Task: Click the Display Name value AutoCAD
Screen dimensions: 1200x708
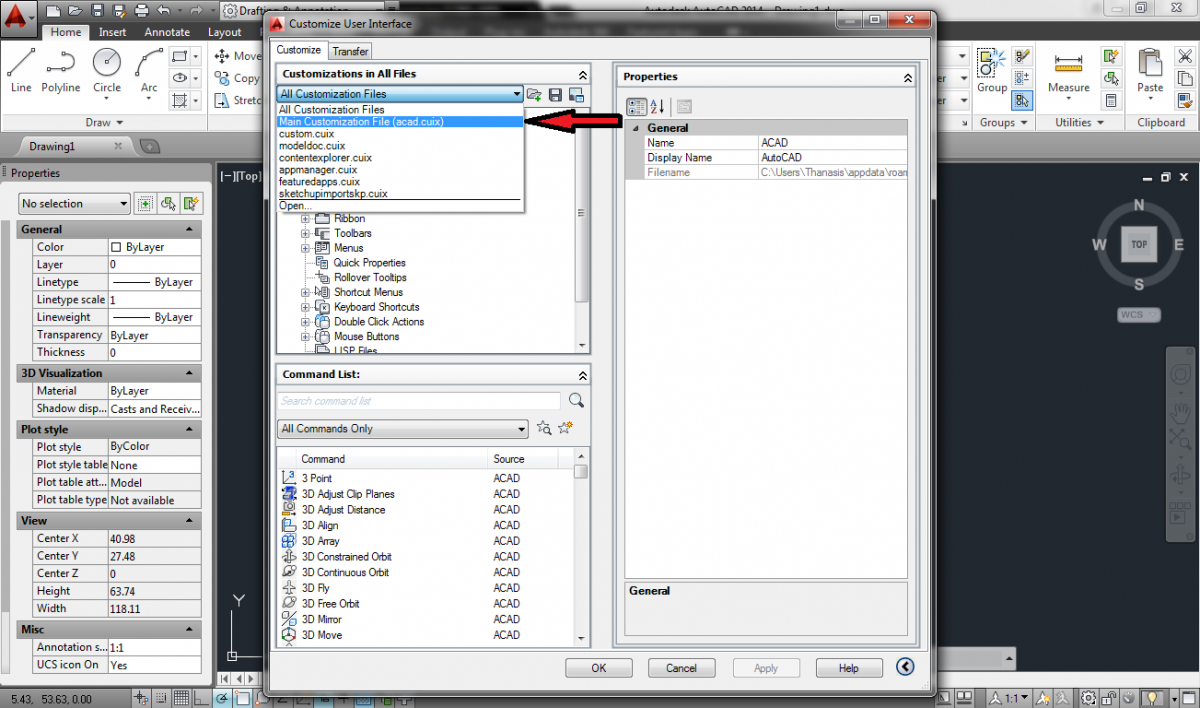Action: click(x=832, y=158)
